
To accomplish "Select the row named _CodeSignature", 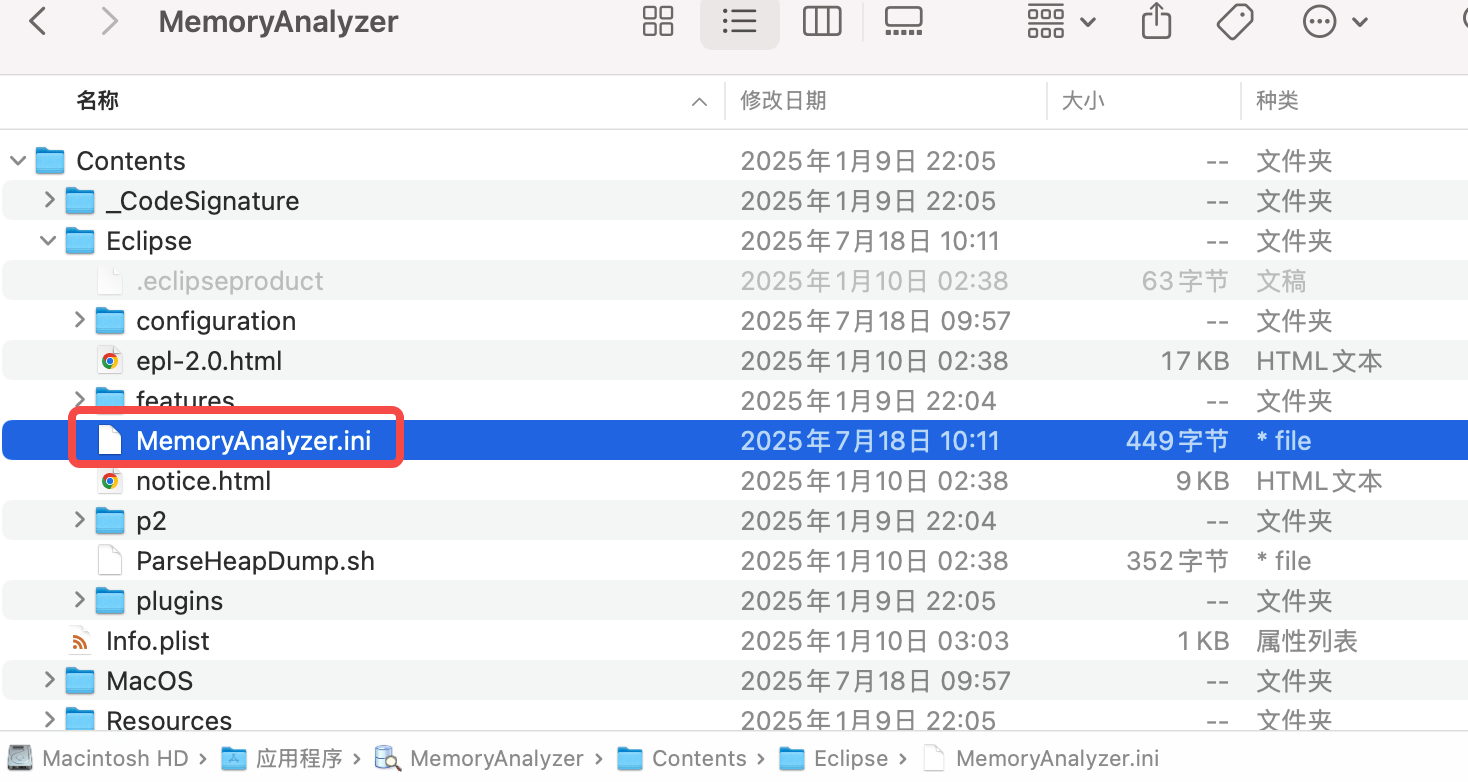I will point(734,201).
